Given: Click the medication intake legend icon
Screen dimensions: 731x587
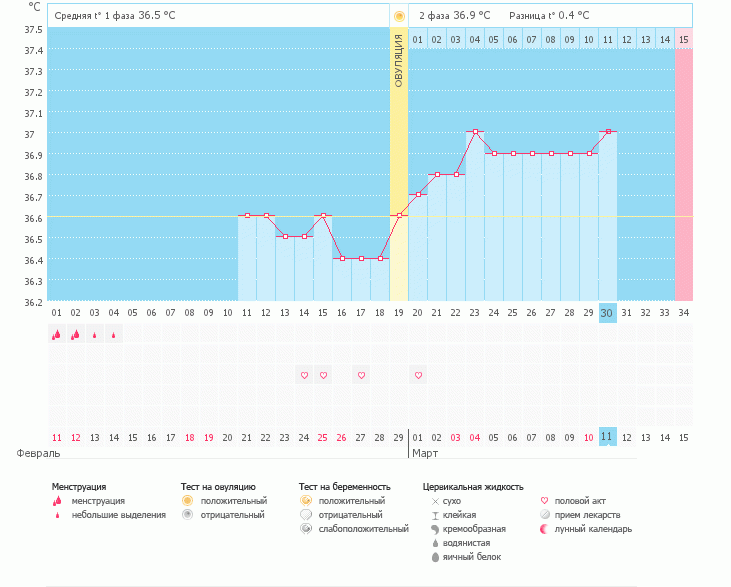Looking at the screenshot, I should point(544,514).
